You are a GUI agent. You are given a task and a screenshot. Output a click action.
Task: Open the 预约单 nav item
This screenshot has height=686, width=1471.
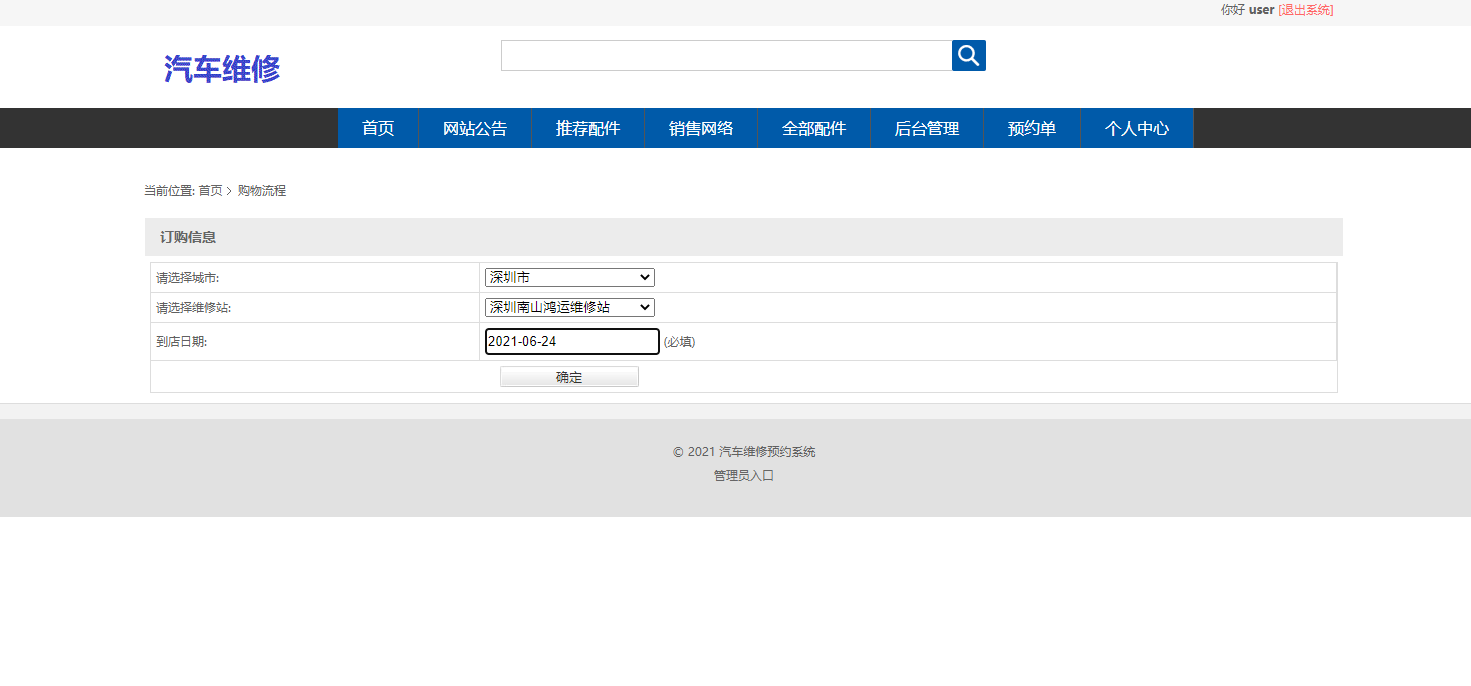click(x=1032, y=128)
